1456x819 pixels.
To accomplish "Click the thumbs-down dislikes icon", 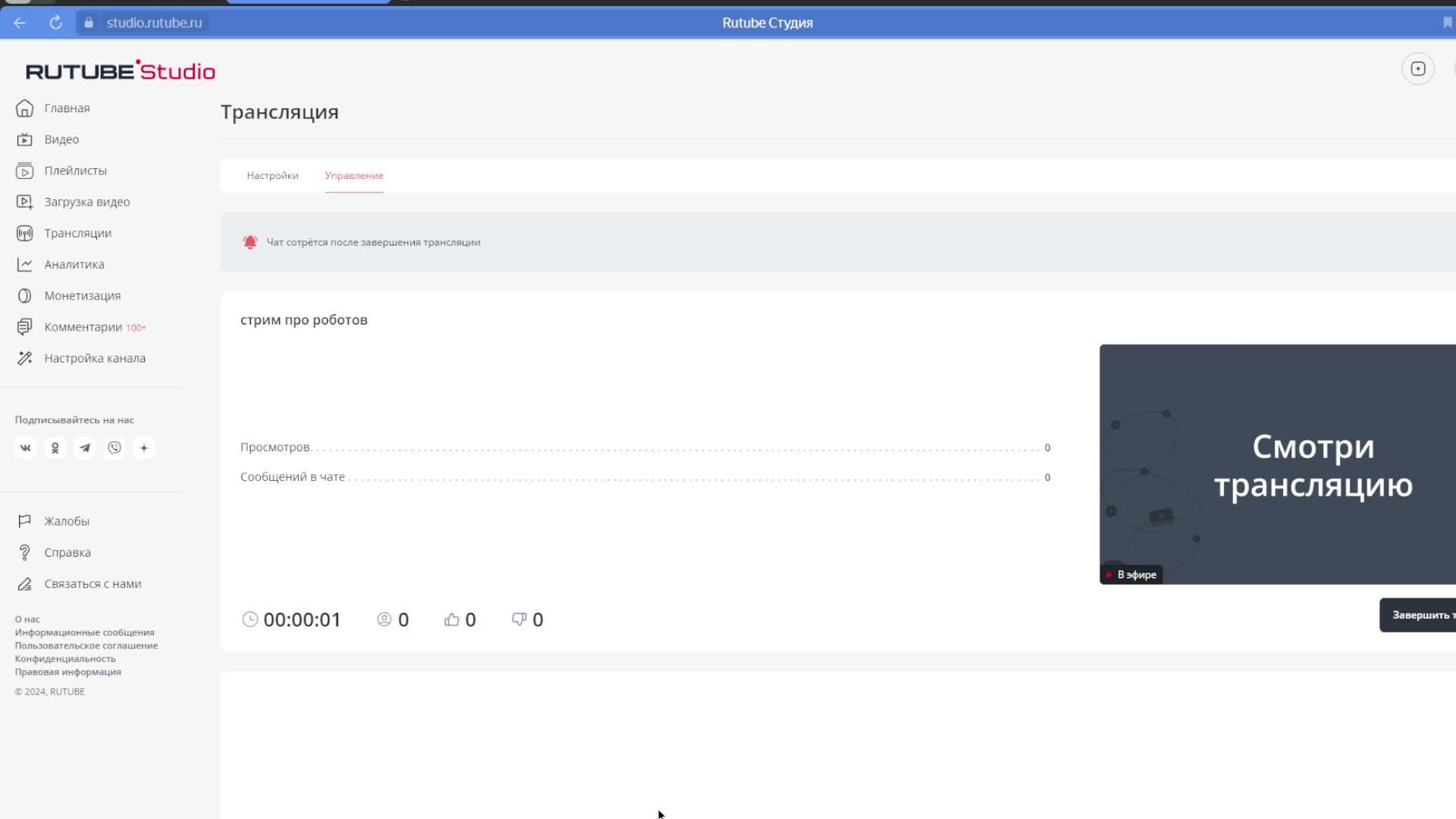I will coord(519,620).
